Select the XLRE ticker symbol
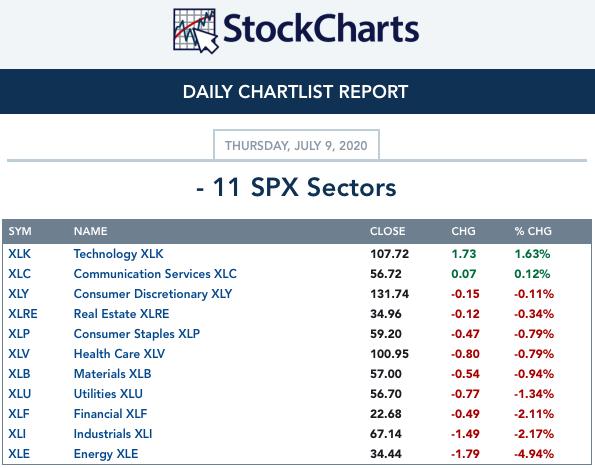The width and height of the screenshot is (595, 468). (23, 314)
